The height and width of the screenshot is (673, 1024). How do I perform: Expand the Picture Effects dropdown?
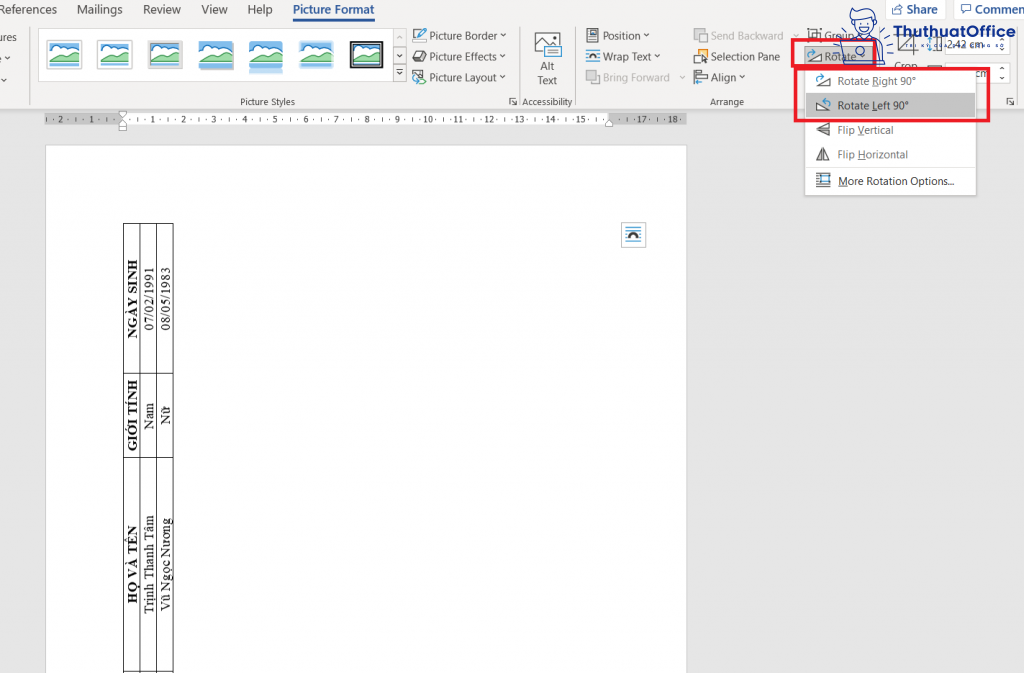pyautogui.click(x=459, y=56)
